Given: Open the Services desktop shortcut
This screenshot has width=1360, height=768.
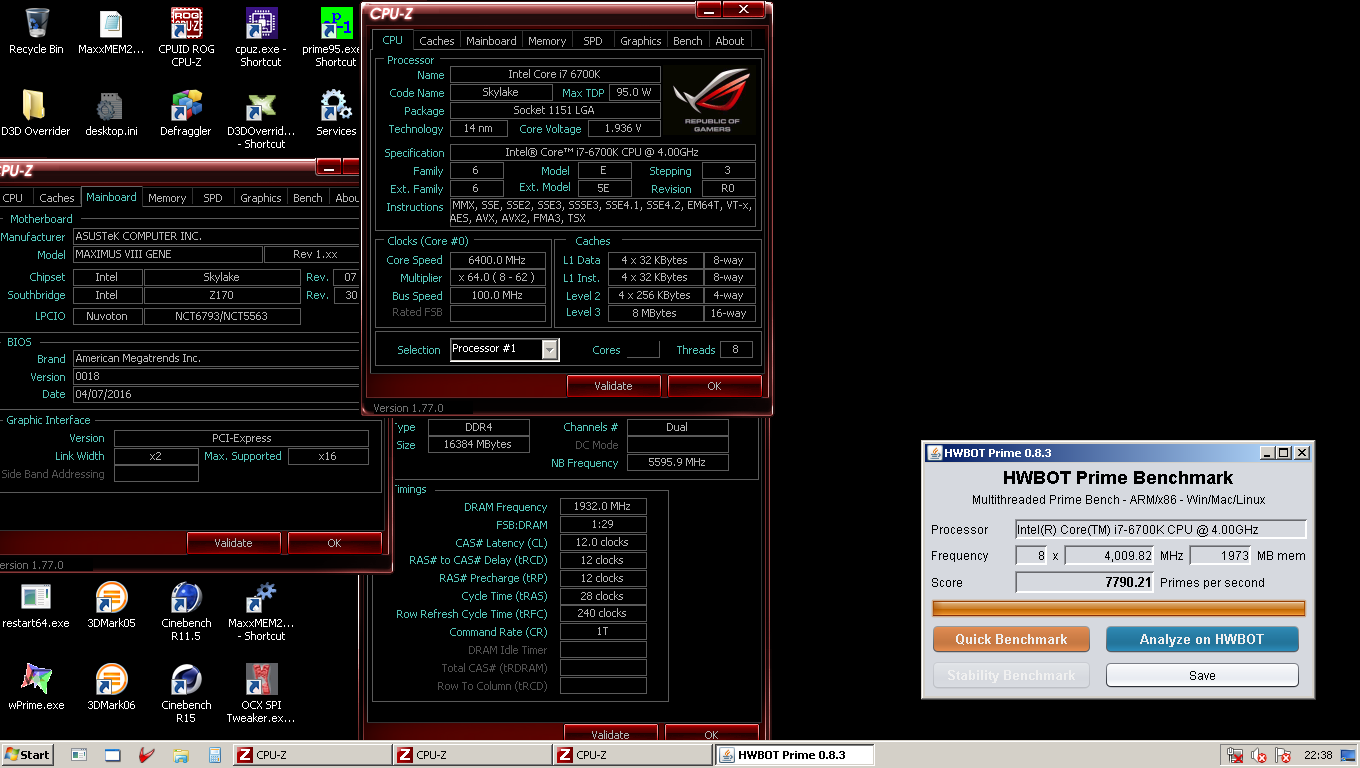Looking at the screenshot, I should [336, 113].
